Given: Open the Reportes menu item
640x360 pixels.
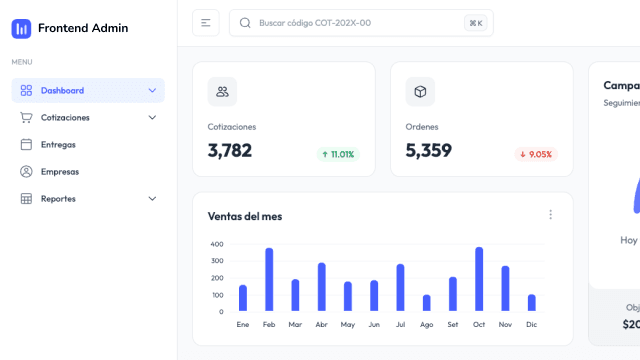Looking at the screenshot, I should (88, 199).
